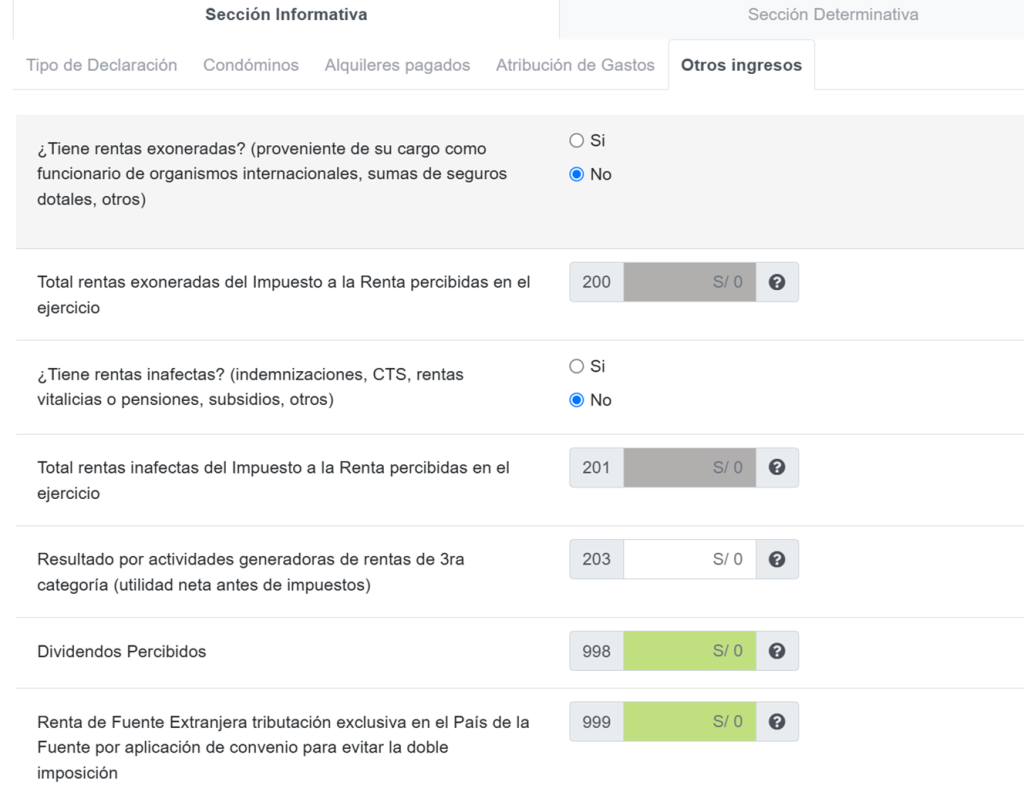This screenshot has height=789, width=1024.
Task: Click the field 203 amount input
Action: tap(690, 559)
